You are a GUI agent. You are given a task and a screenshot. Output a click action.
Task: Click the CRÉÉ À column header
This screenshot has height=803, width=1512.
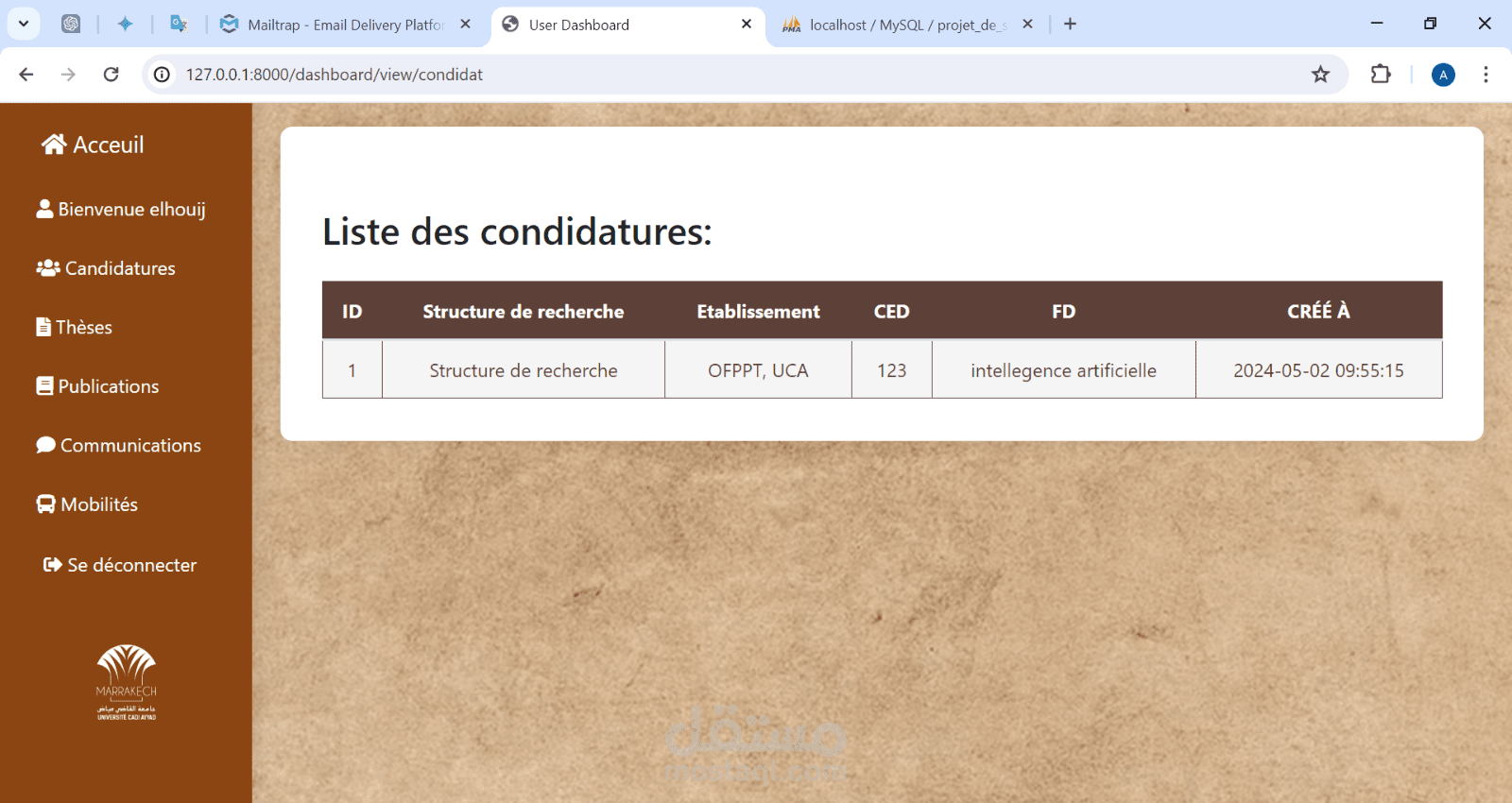click(1318, 311)
